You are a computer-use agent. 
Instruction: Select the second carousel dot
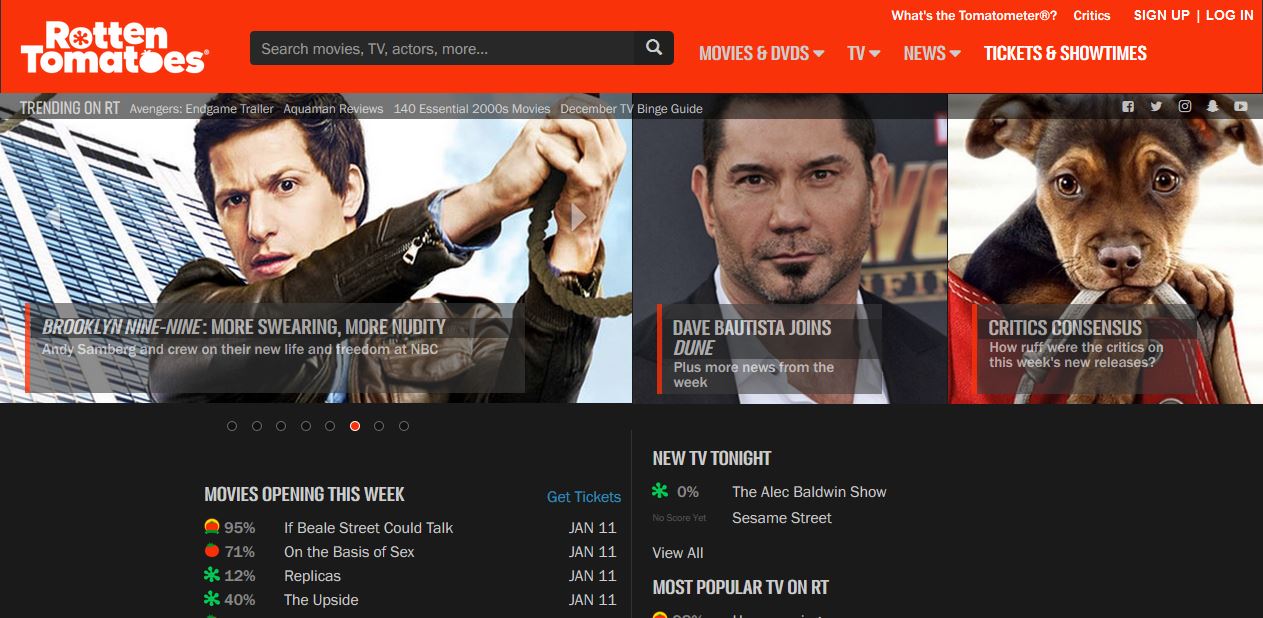click(x=257, y=426)
